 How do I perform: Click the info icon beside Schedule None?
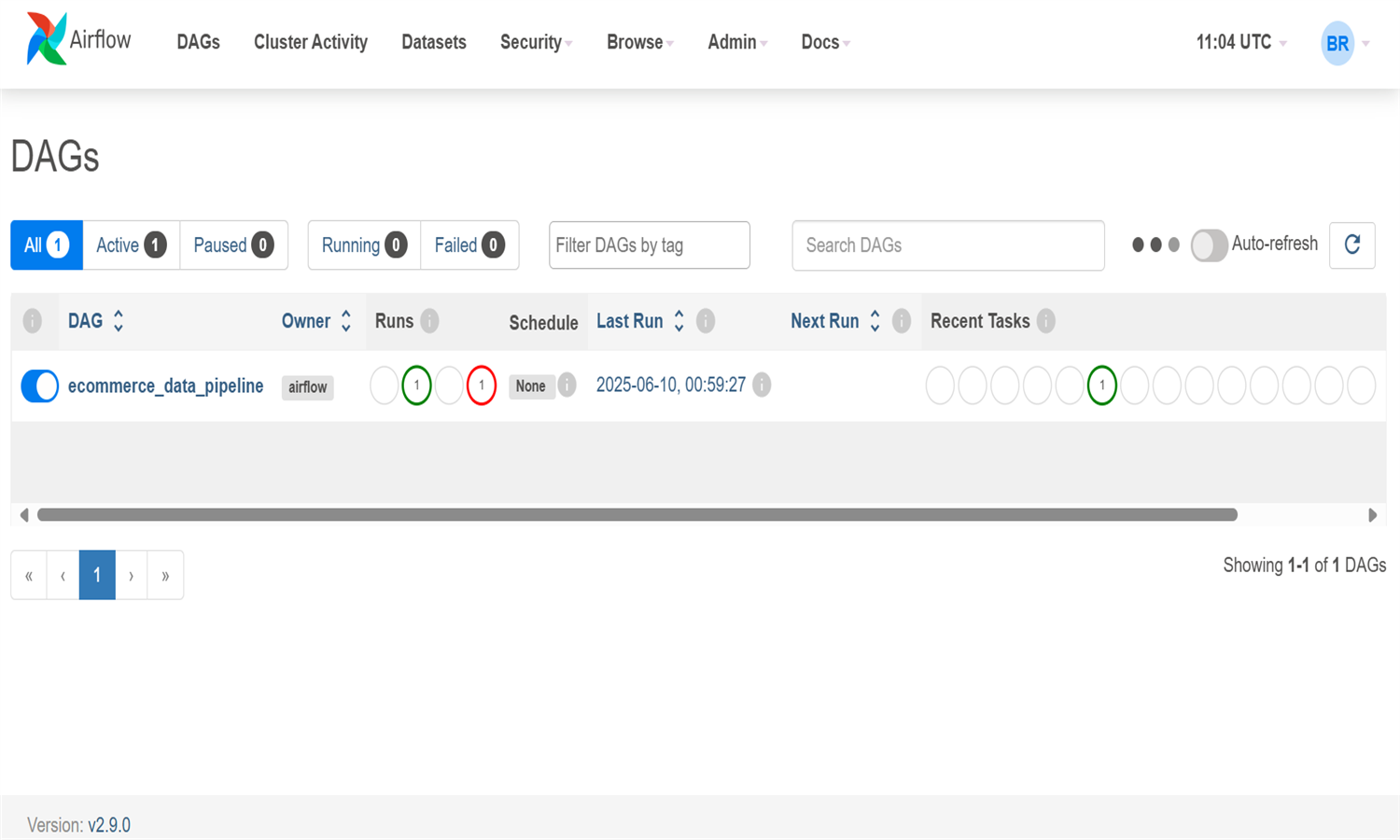point(567,385)
